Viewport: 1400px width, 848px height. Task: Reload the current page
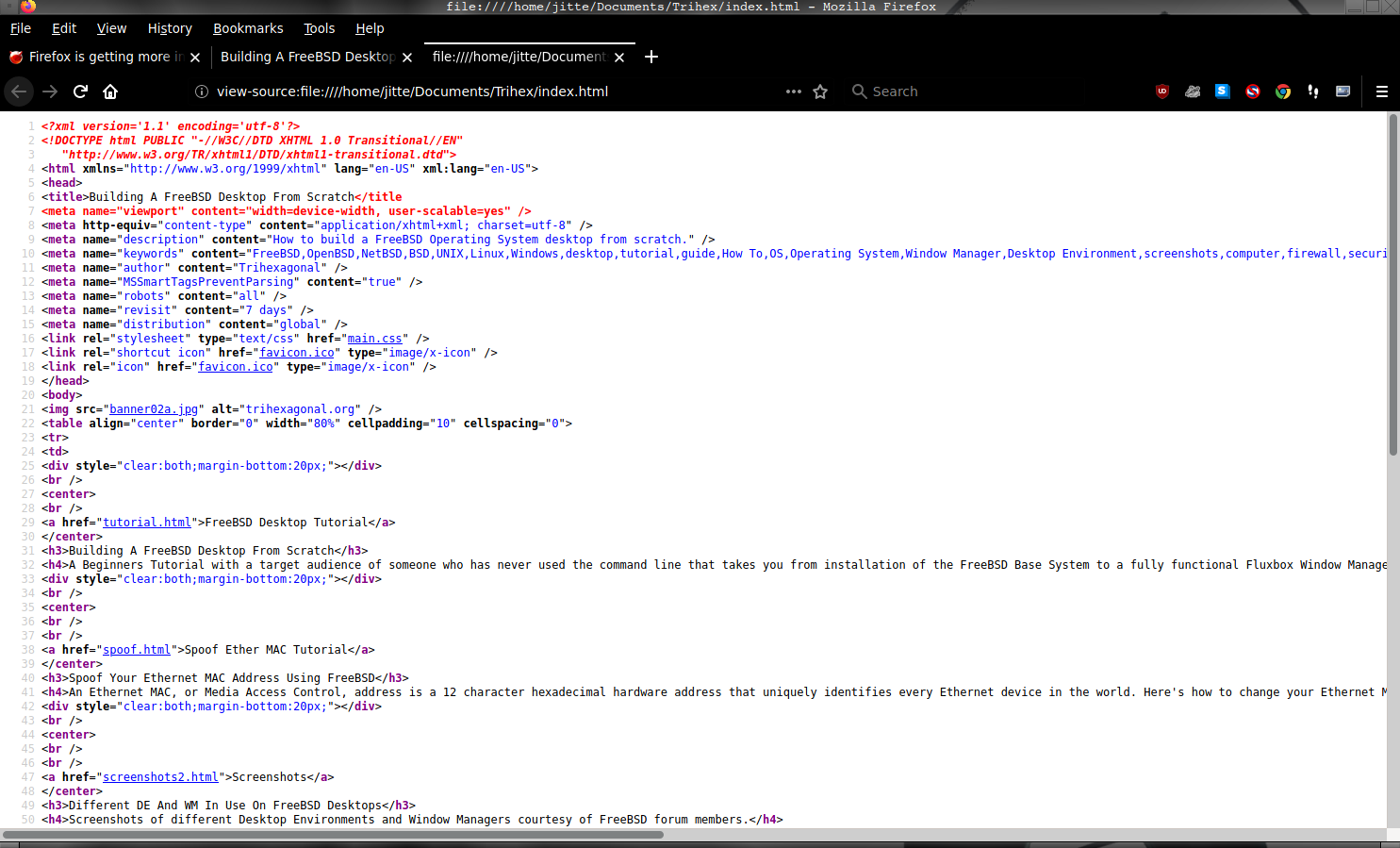click(80, 91)
